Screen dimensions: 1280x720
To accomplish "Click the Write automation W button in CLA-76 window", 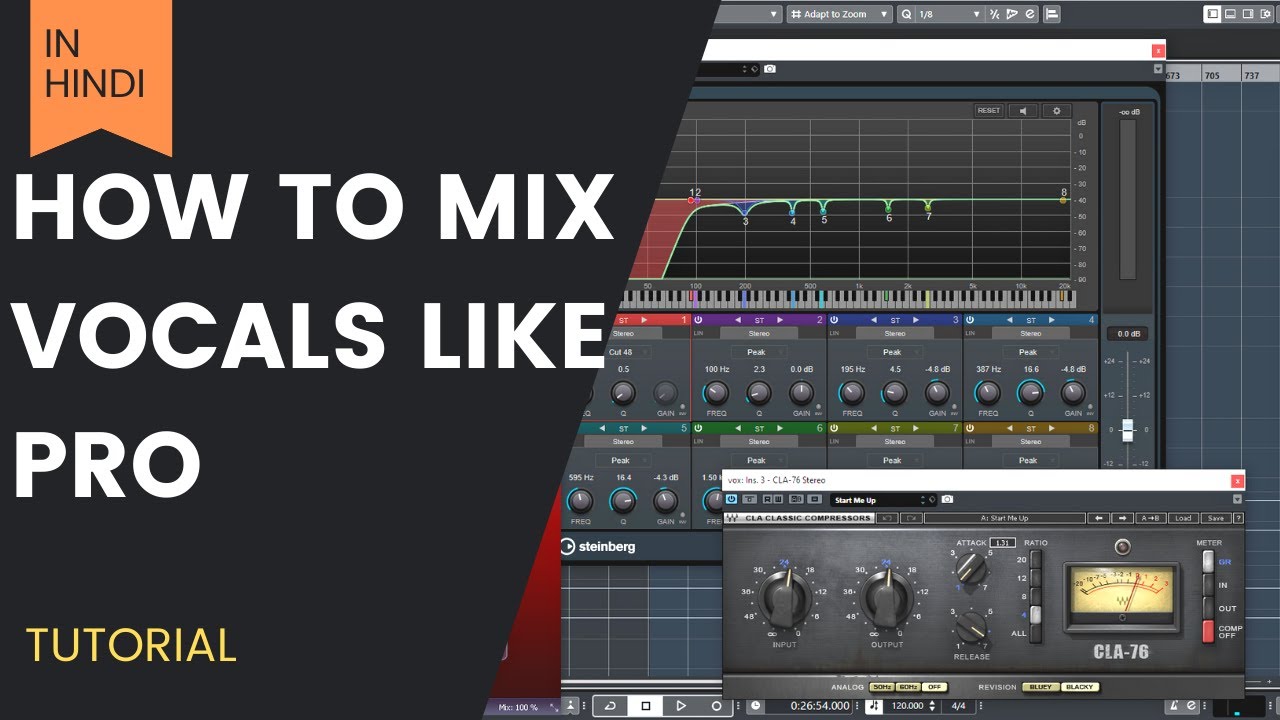I will pos(778,498).
